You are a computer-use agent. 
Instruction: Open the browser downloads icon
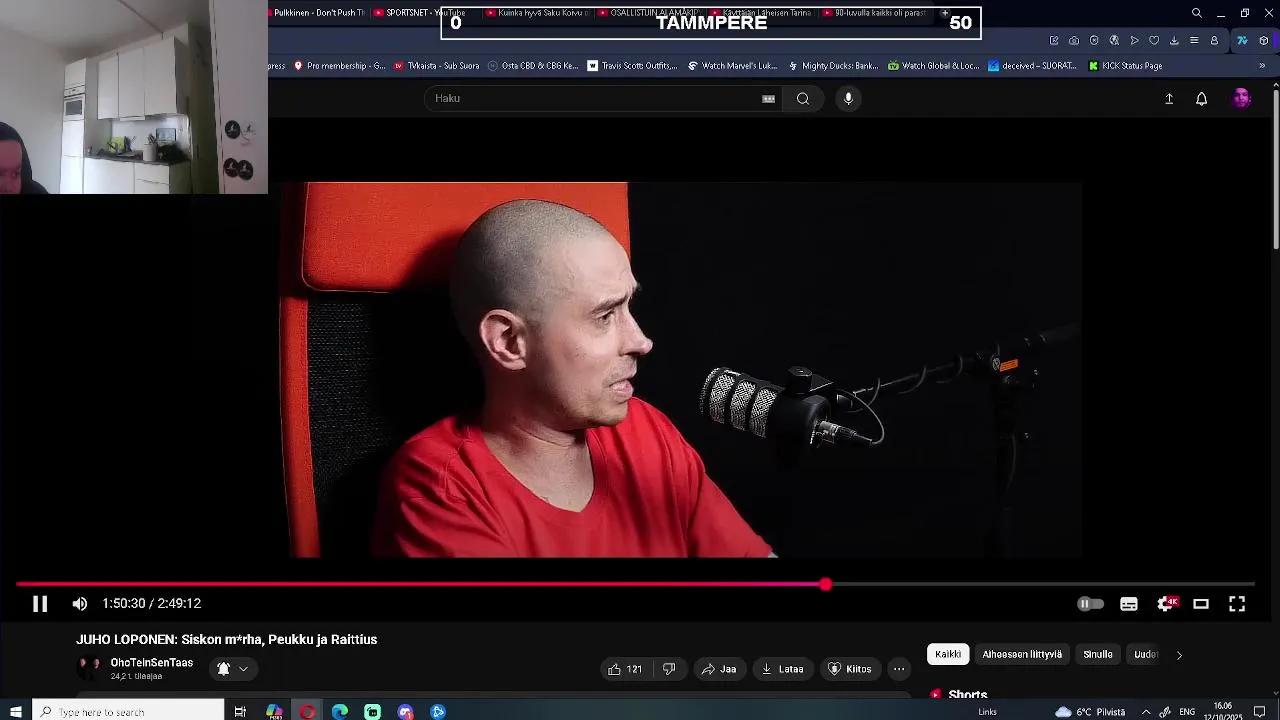point(1174,41)
